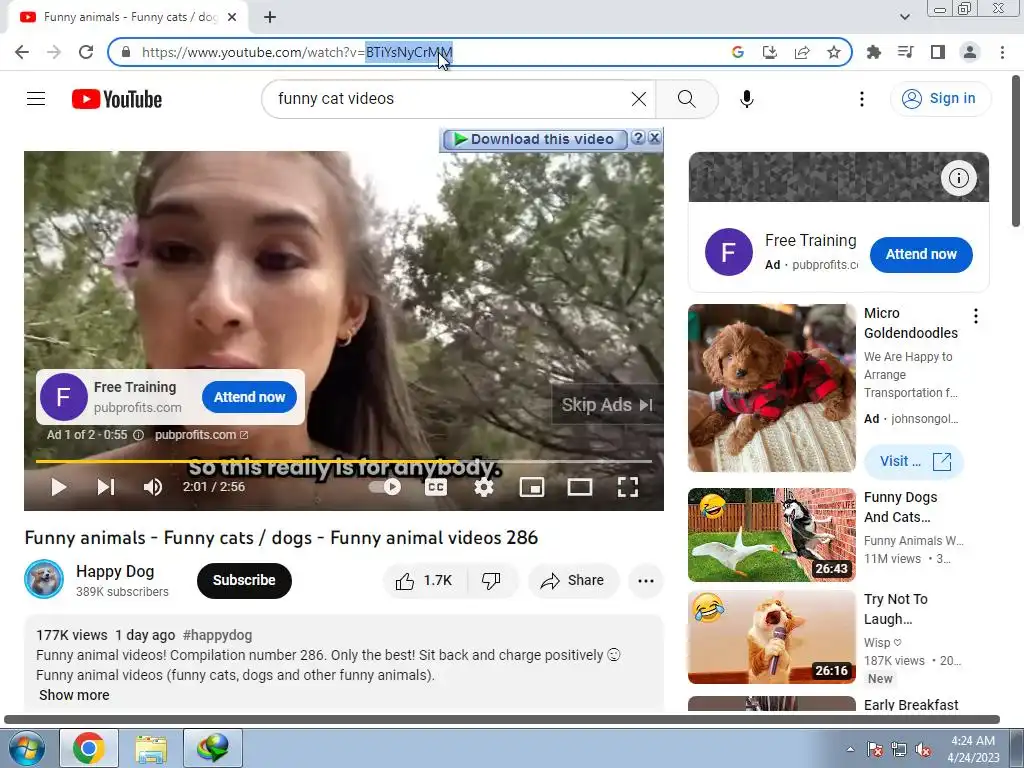Open the player settings gear
Image resolution: width=1024 pixels, height=768 pixels.
click(484, 487)
